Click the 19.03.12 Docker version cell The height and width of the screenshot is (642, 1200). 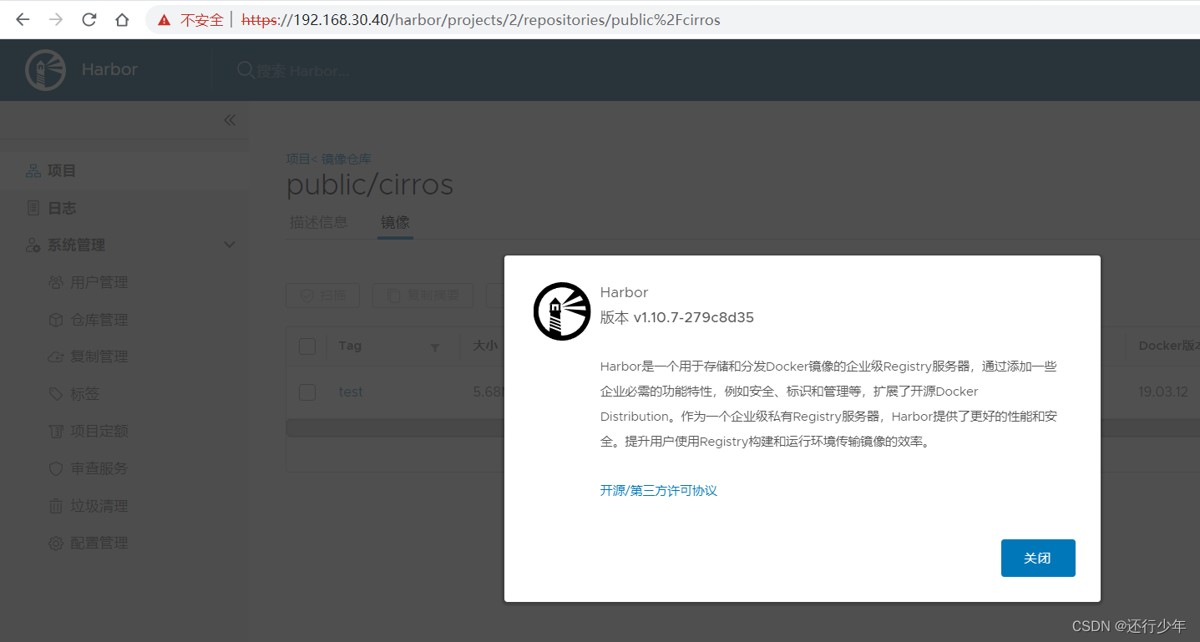pyautogui.click(x=1161, y=392)
